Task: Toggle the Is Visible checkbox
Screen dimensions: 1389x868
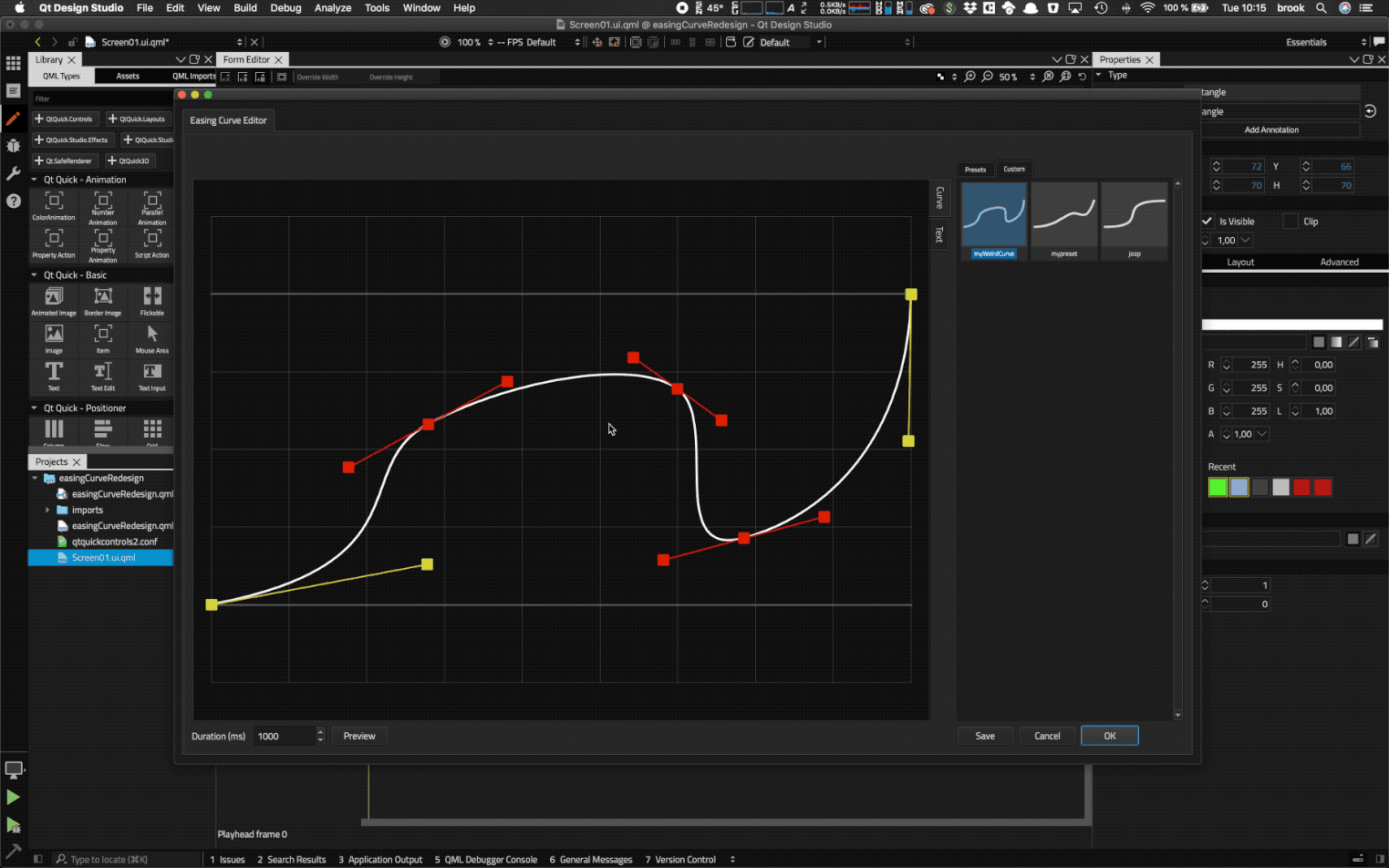Action: click(1207, 222)
